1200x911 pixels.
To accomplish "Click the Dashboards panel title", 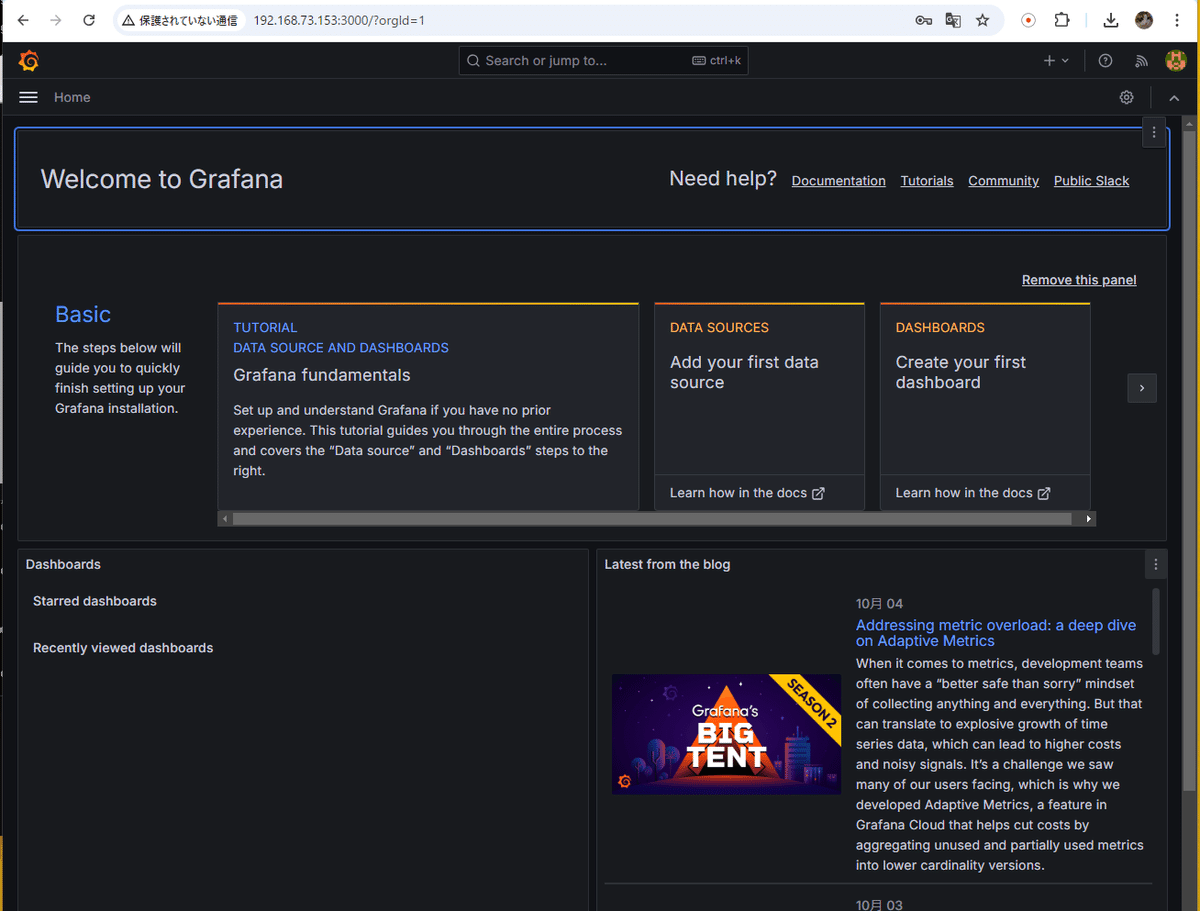I will [x=63, y=565].
